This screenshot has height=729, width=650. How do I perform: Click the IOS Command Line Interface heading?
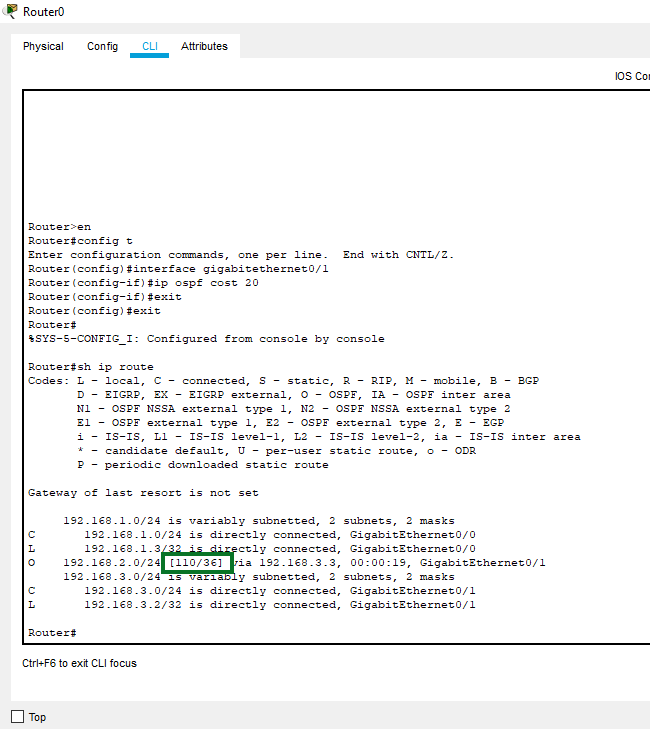(632, 76)
